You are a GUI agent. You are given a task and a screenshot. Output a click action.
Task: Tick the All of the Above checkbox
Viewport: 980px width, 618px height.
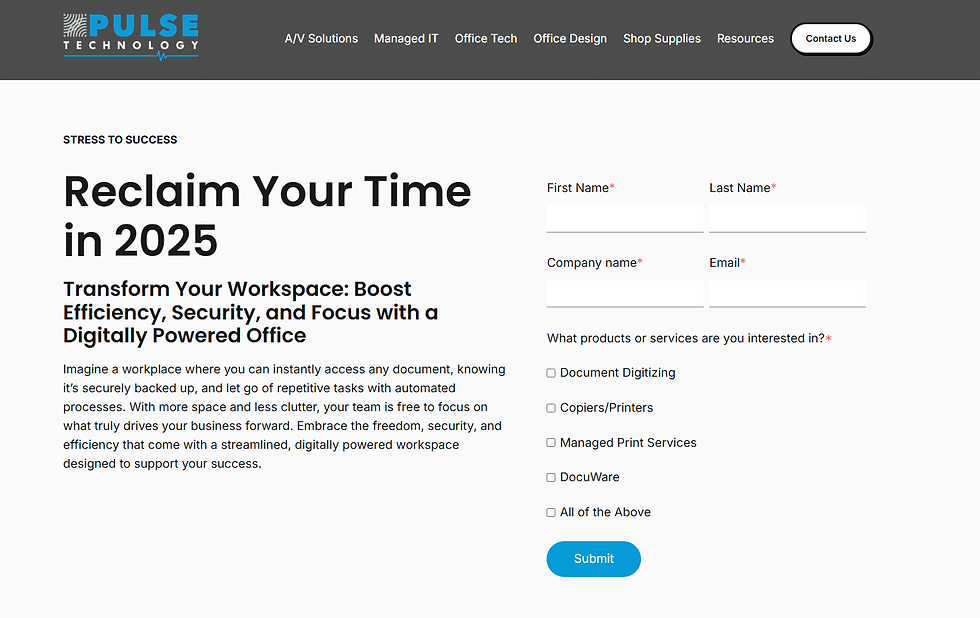coord(550,512)
